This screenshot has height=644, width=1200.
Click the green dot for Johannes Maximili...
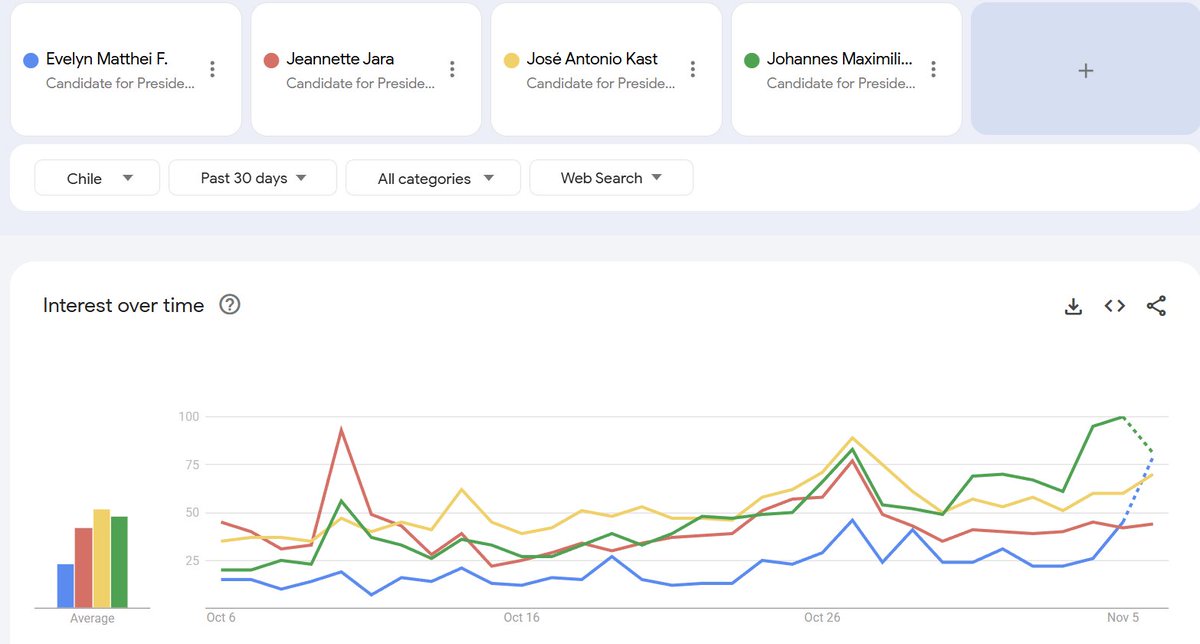(x=752, y=60)
